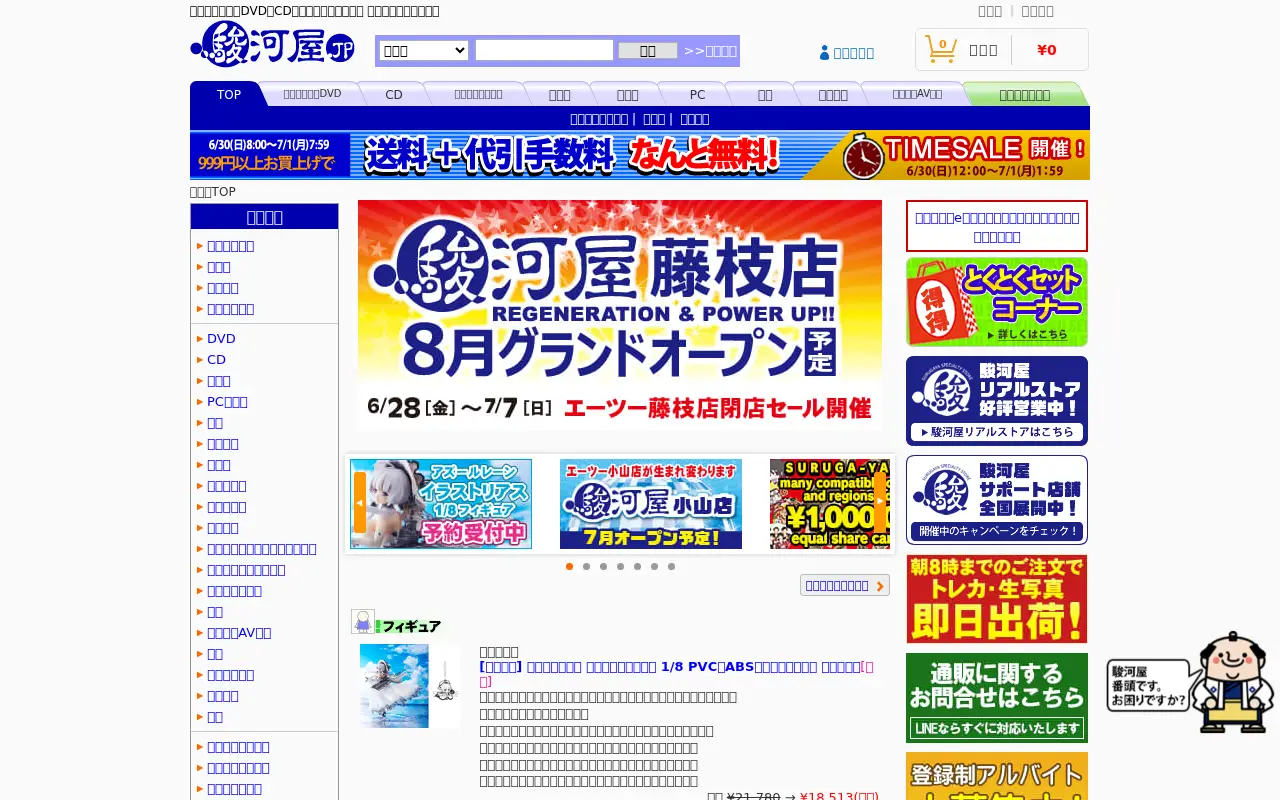Switch to the CD navigation tab
The width and height of the screenshot is (1280, 800).
pos(394,94)
